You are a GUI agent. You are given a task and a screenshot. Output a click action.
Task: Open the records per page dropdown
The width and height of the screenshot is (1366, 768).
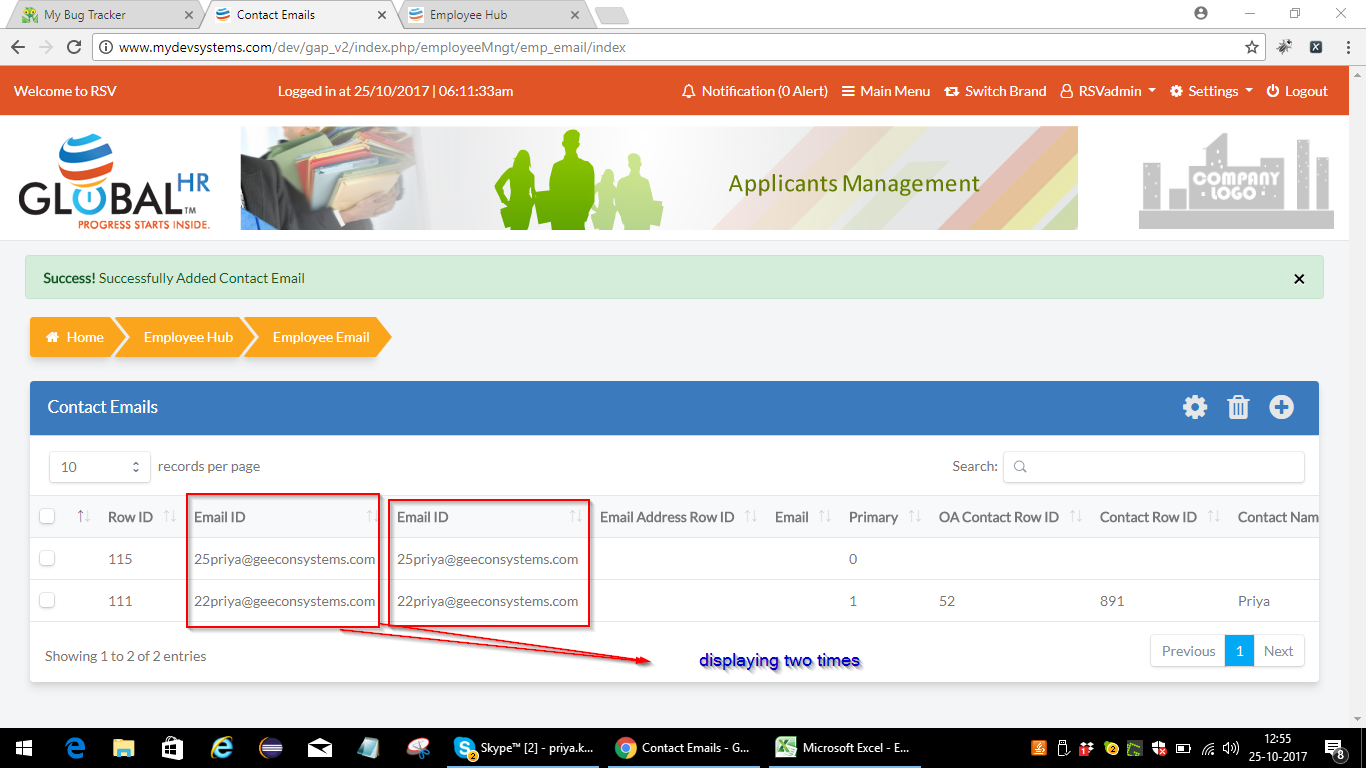(x=98, y=467)
